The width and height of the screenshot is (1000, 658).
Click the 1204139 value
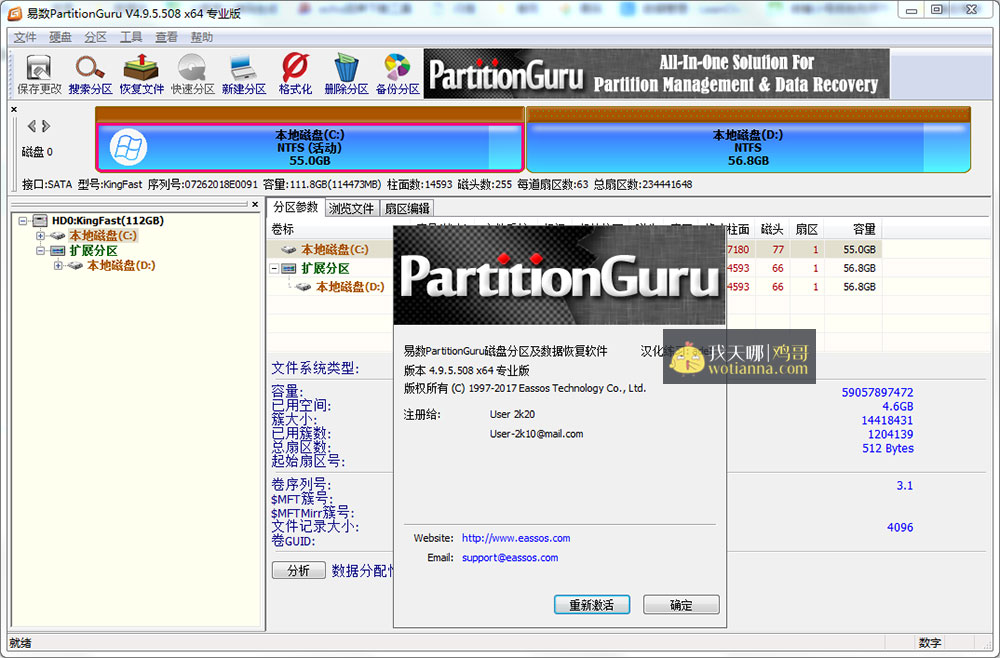pyautogui.click(x=890, y=434)
